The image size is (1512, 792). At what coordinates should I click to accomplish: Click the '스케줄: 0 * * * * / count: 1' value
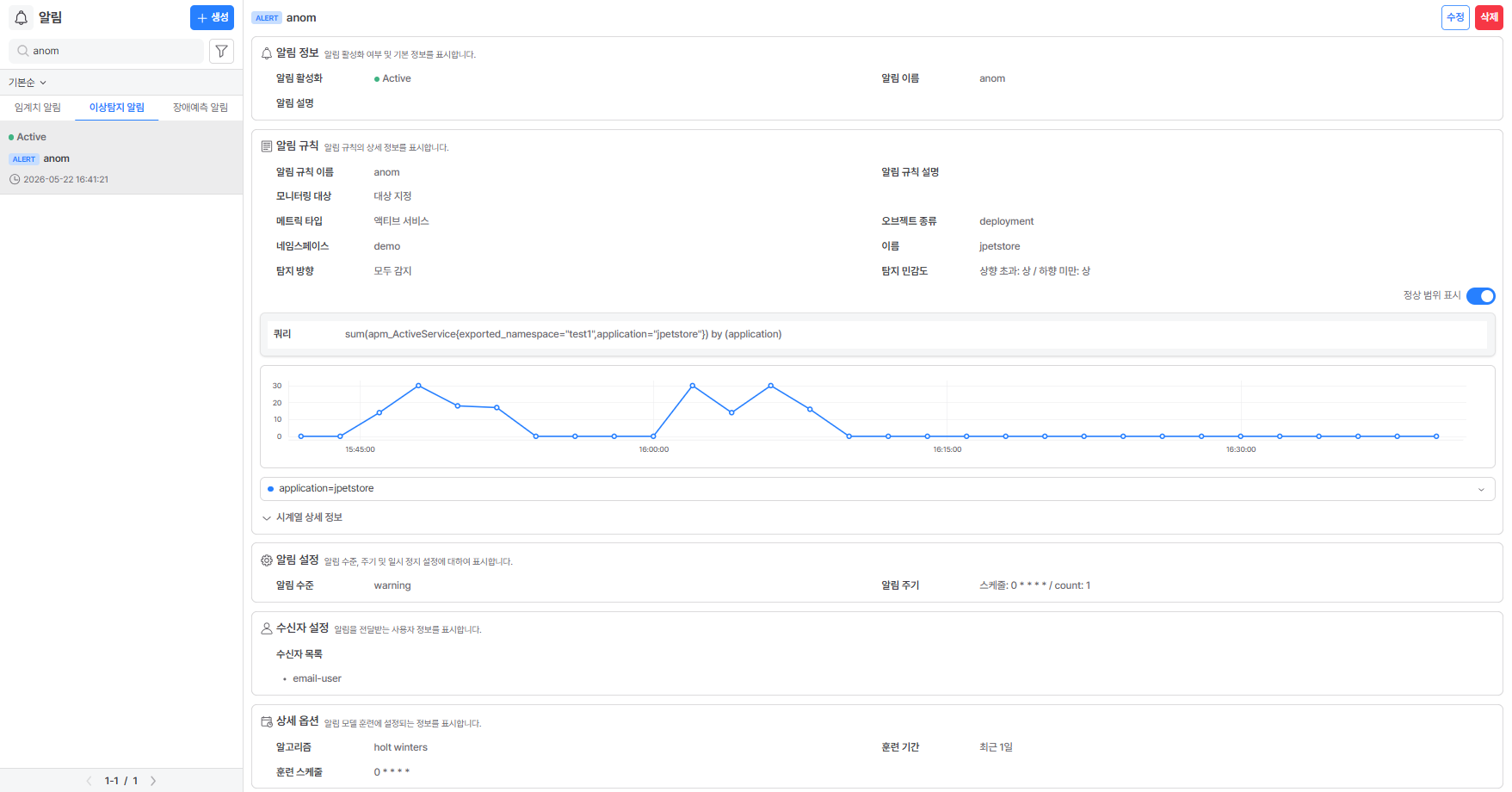click(x=1034, y=585)
